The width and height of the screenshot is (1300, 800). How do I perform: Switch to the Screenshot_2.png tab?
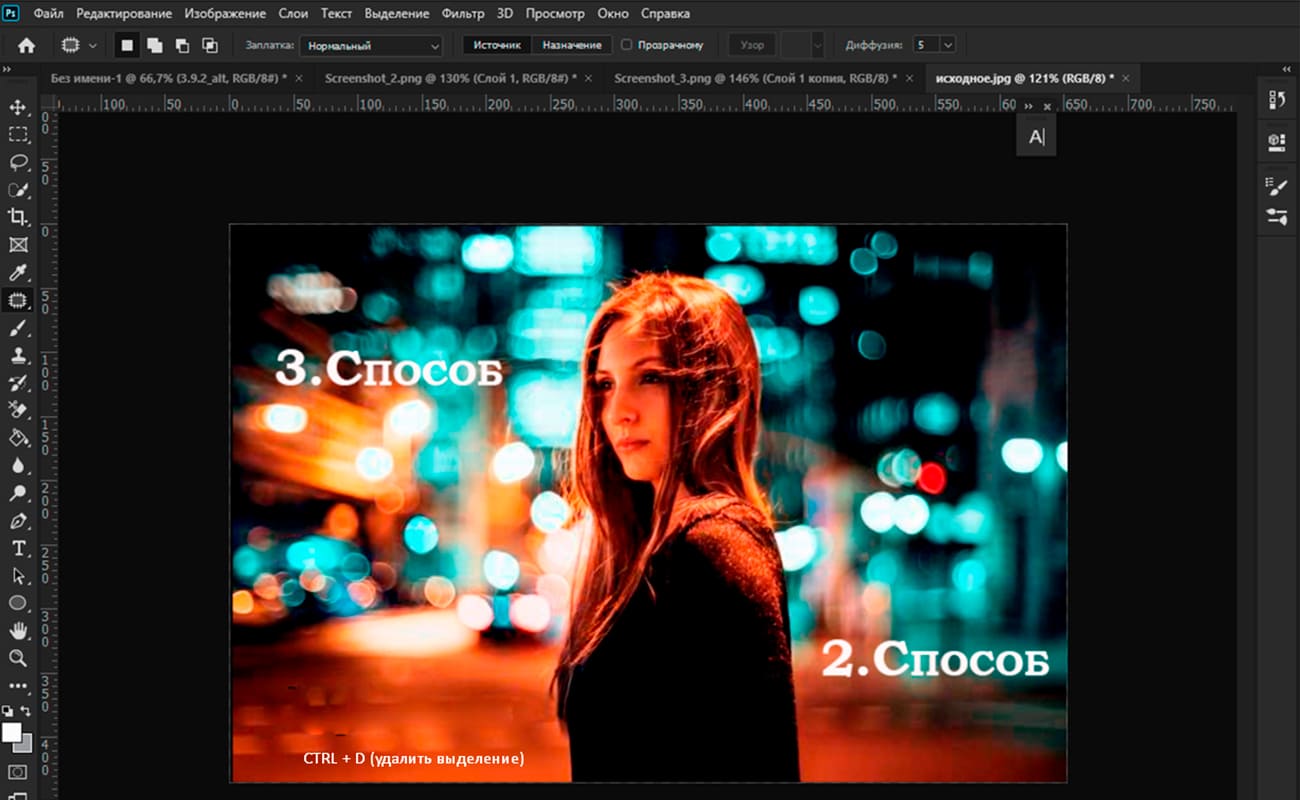[448, 78]
